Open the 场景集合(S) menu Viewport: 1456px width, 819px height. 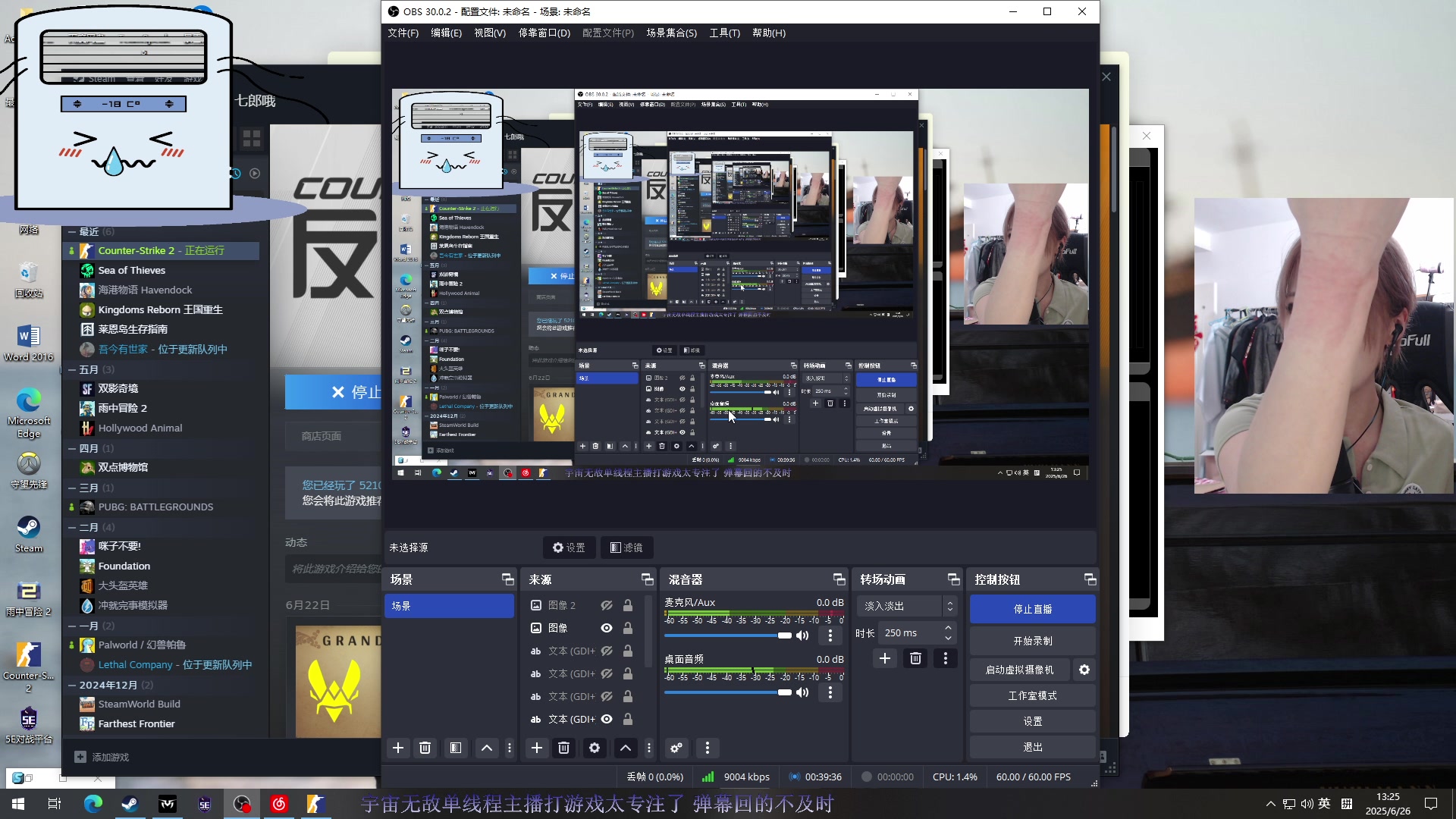[671, 33]
